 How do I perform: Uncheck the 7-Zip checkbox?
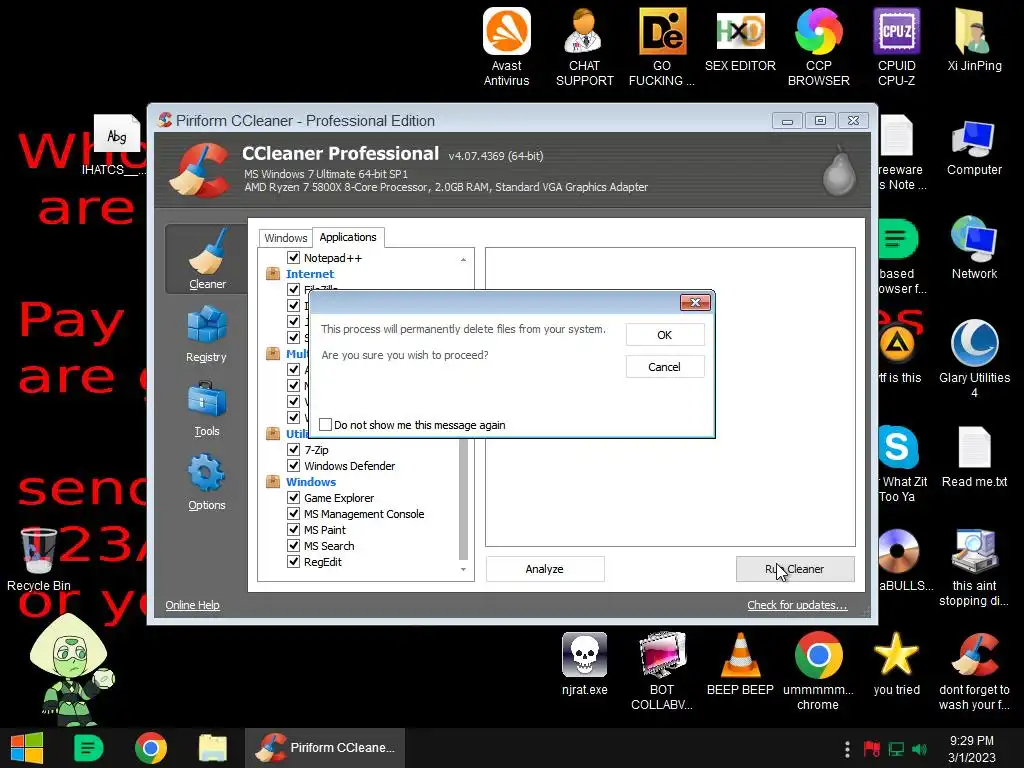click(293, 449)
